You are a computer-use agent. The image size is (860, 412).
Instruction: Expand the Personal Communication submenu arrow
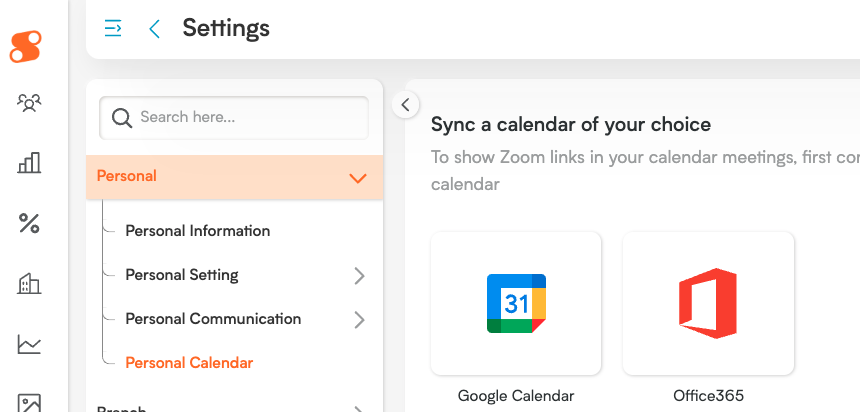[359, 320]
